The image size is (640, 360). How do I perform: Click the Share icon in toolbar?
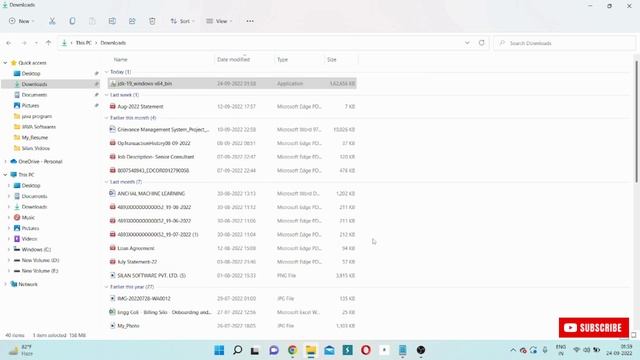click(132, 21)
